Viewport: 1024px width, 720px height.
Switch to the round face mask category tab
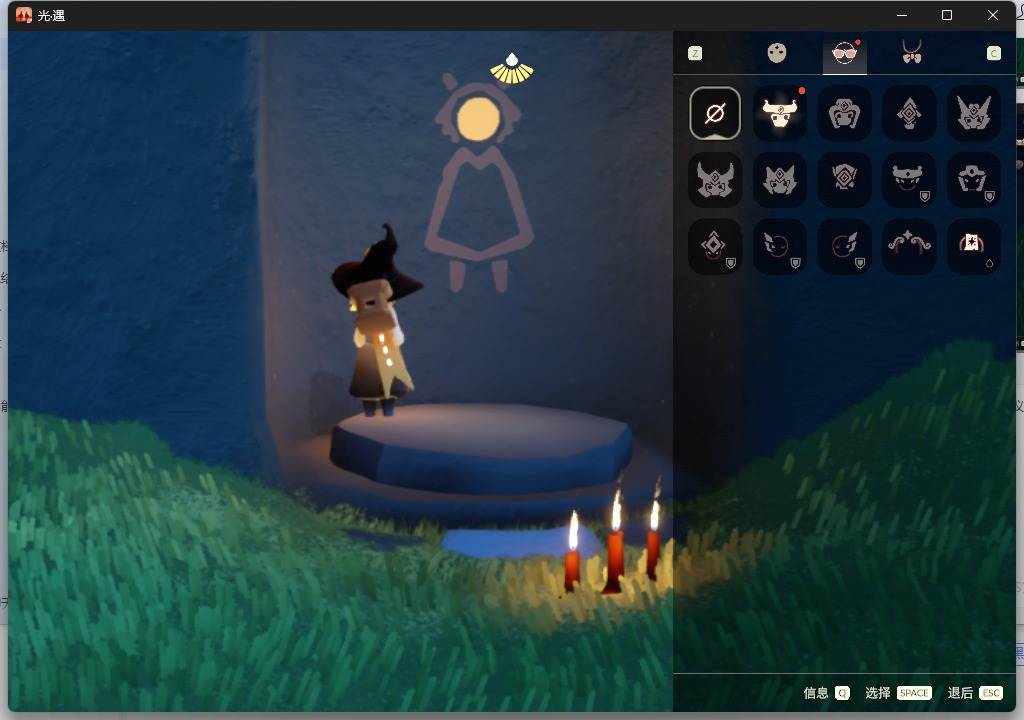[776, 53]
